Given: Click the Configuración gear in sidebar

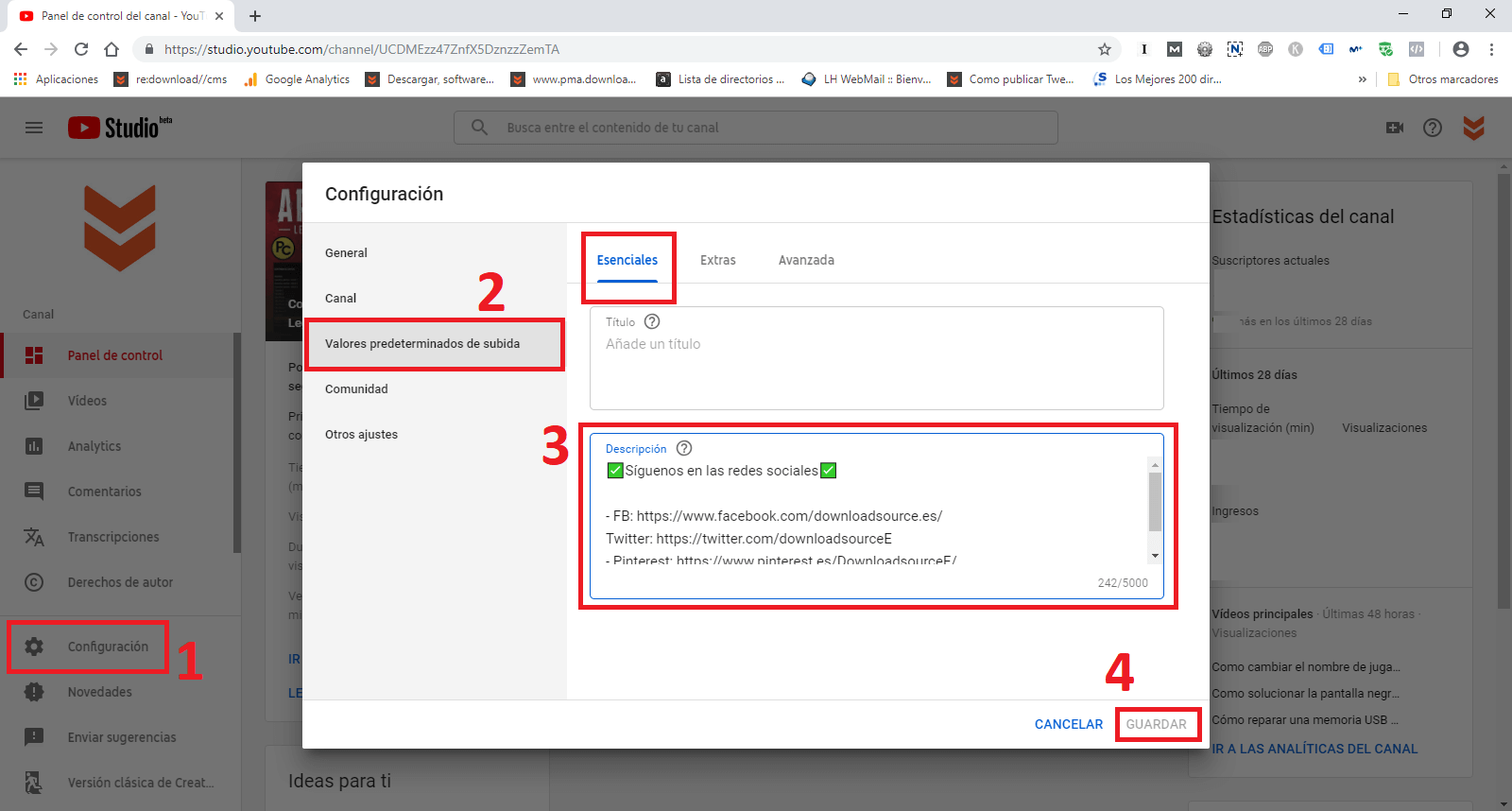Looking at the screenshot, I should point(34,647).
